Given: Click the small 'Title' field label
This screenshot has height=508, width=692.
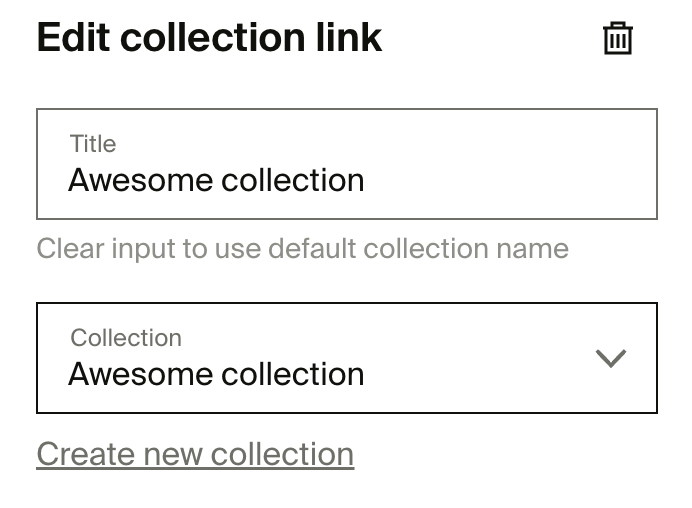Looking at the screenshot, I should pyautogui.click(x=93, y=144).
